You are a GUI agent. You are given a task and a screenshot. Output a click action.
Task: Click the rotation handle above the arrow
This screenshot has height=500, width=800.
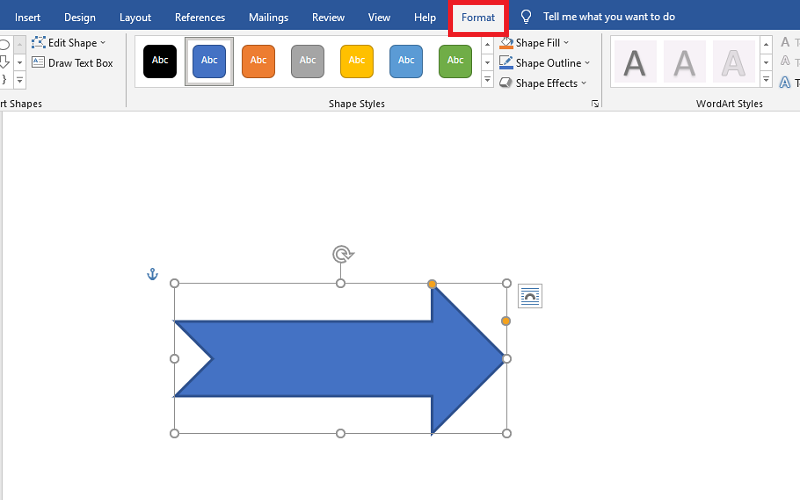tap(342, 255)
